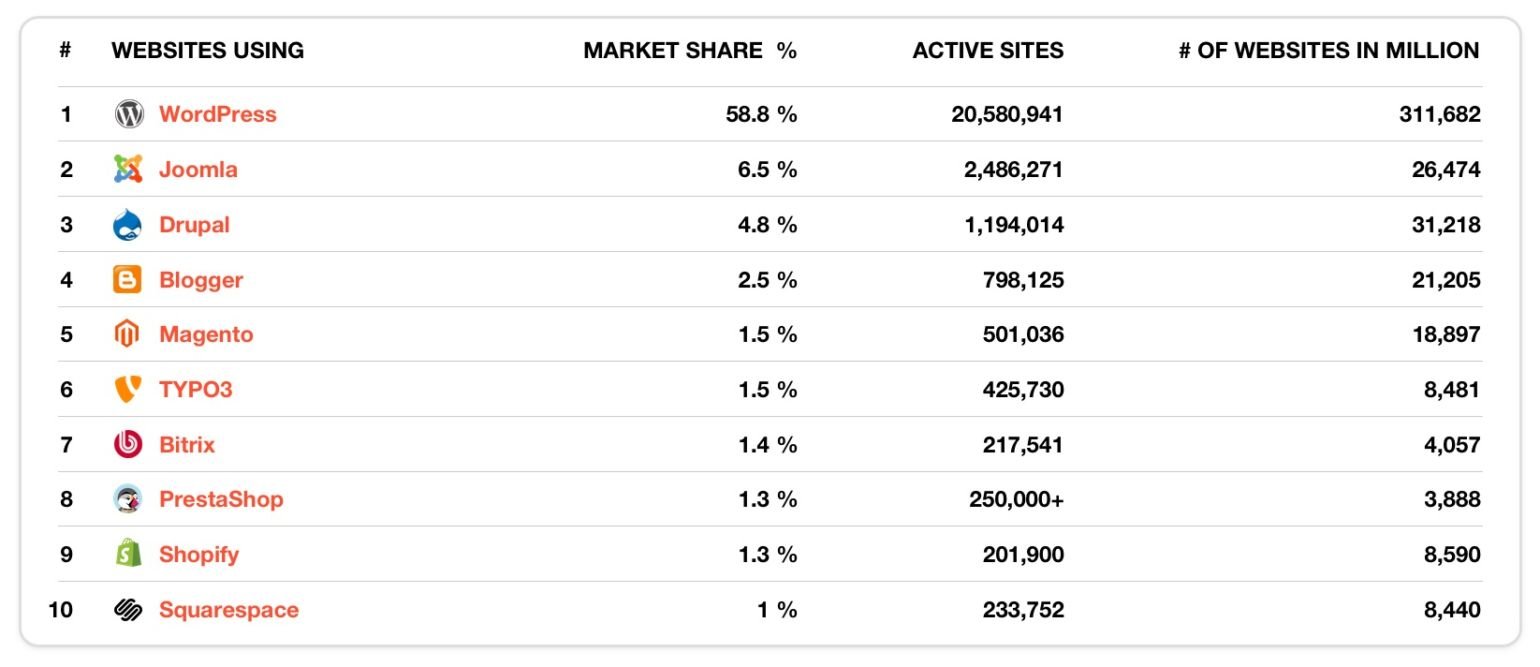This screenshot has height=667, width=1540.
Task: Open the PrestaShop link
Action: click(x=221, y=499)
